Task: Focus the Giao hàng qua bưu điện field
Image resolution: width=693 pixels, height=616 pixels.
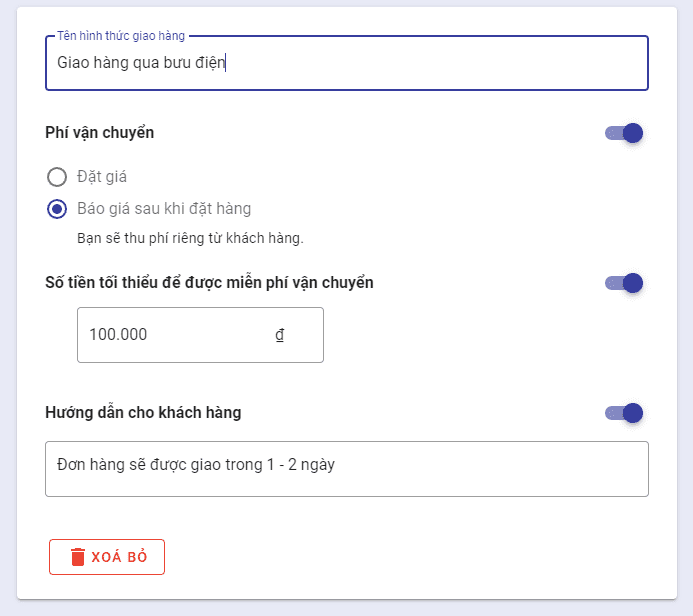Action: point(346,63)
